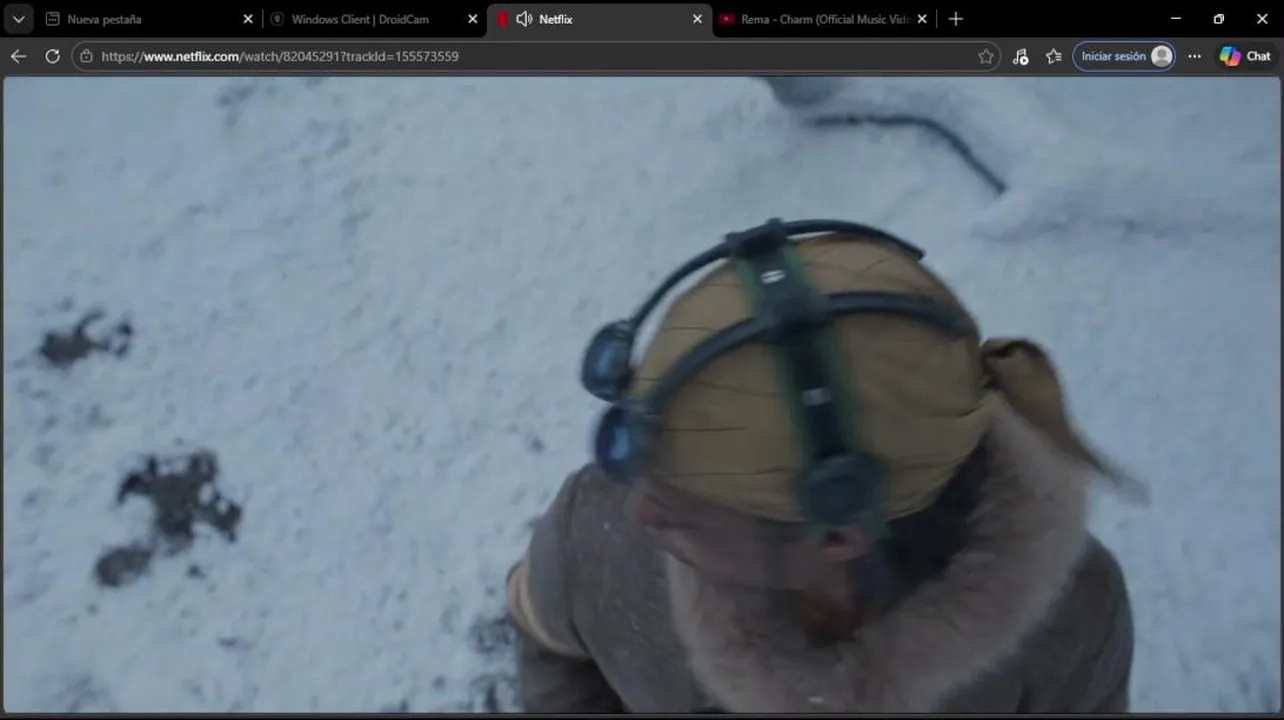Switch to the Rema - Charm video tab
Viewport: 1284px width, 720px height.
tap(824, 19)
